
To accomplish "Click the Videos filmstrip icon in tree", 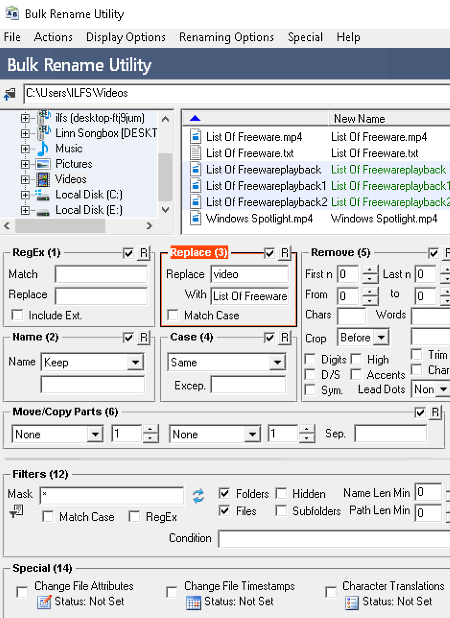I will (x=43, y=179).
